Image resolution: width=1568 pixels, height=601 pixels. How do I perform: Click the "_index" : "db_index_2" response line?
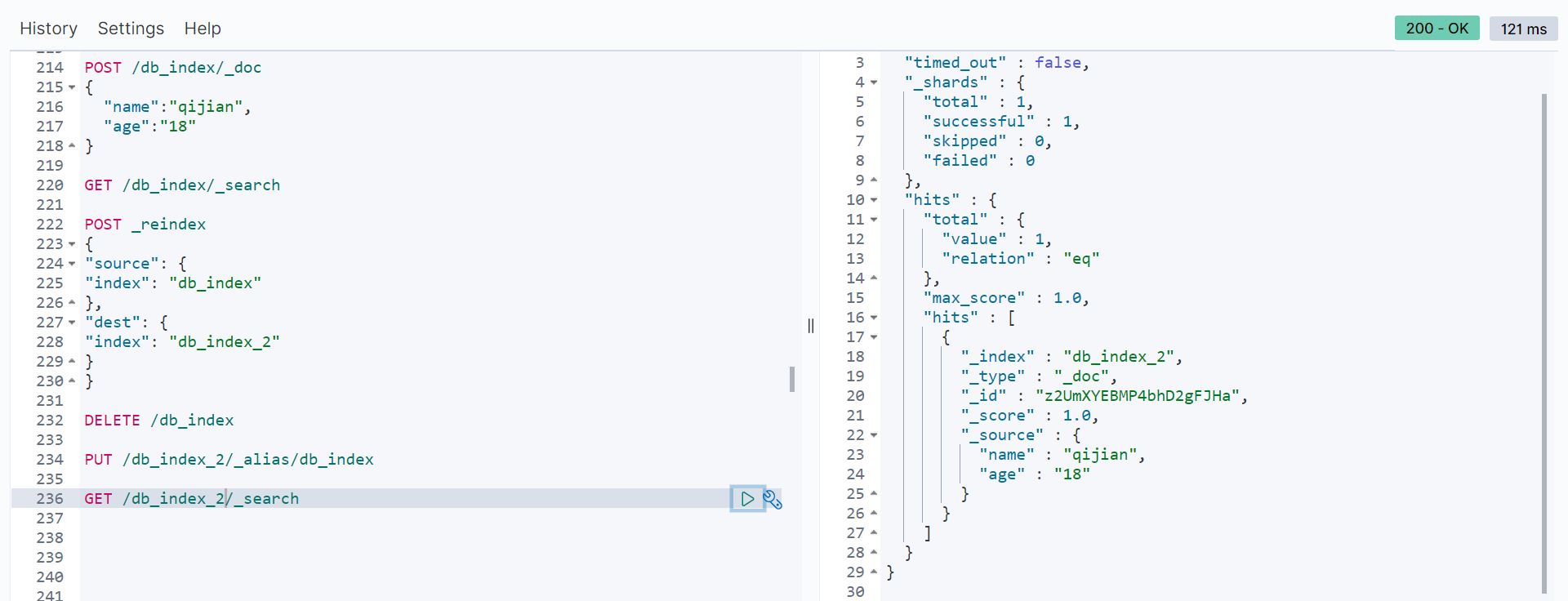tap(1071, 357)
